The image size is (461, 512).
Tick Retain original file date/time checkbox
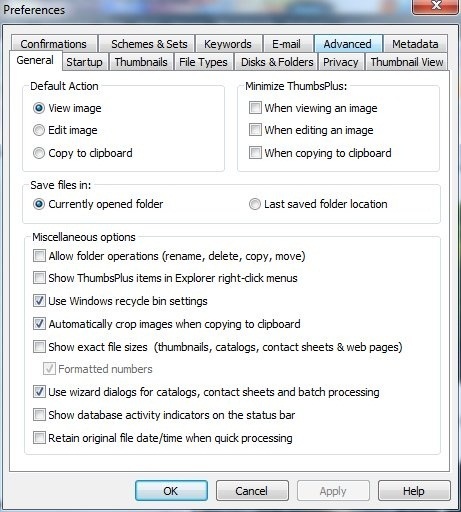[39, 437]
